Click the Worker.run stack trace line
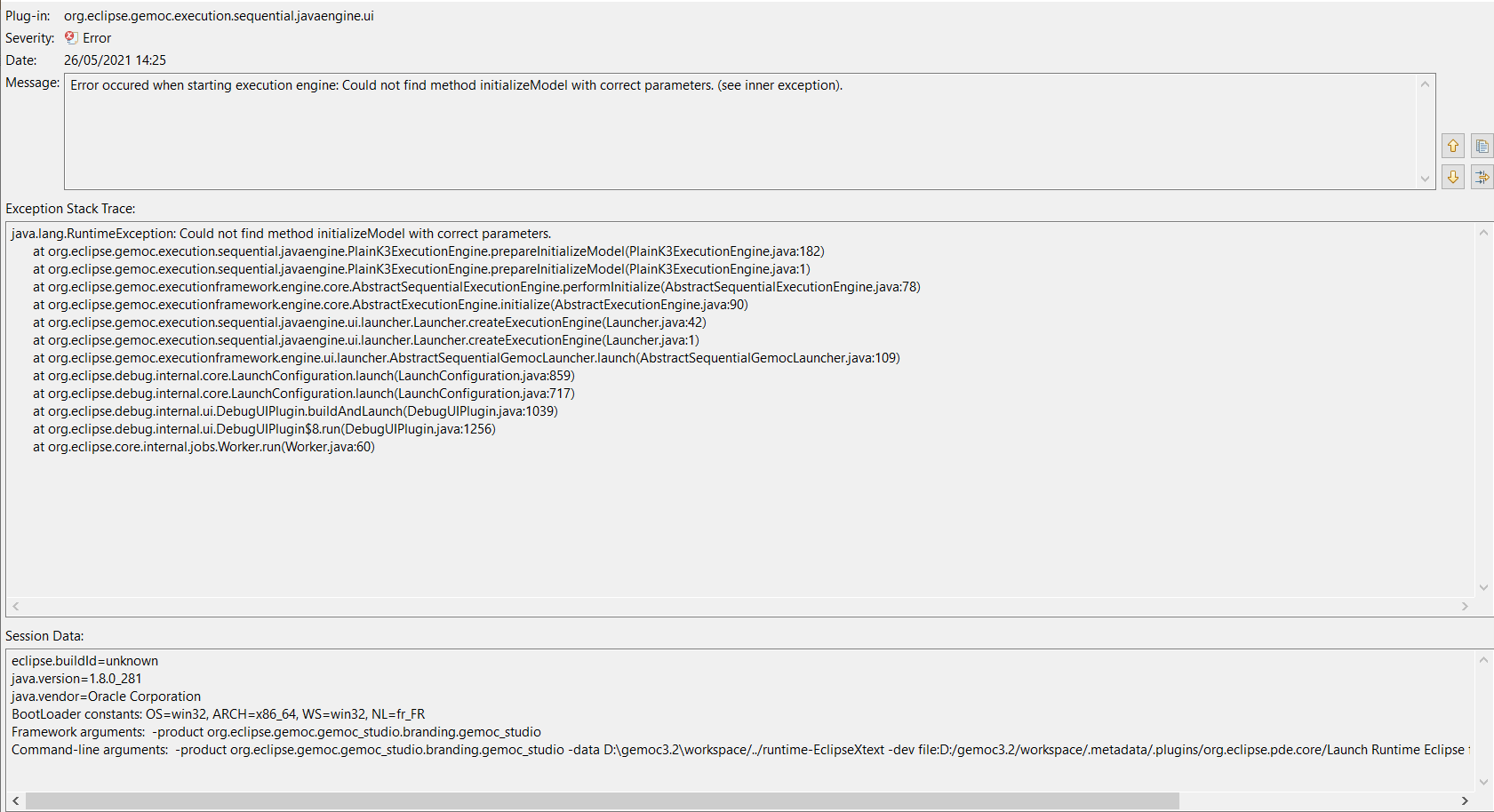Screen dimensions: 1494x812 click(204, 447)
